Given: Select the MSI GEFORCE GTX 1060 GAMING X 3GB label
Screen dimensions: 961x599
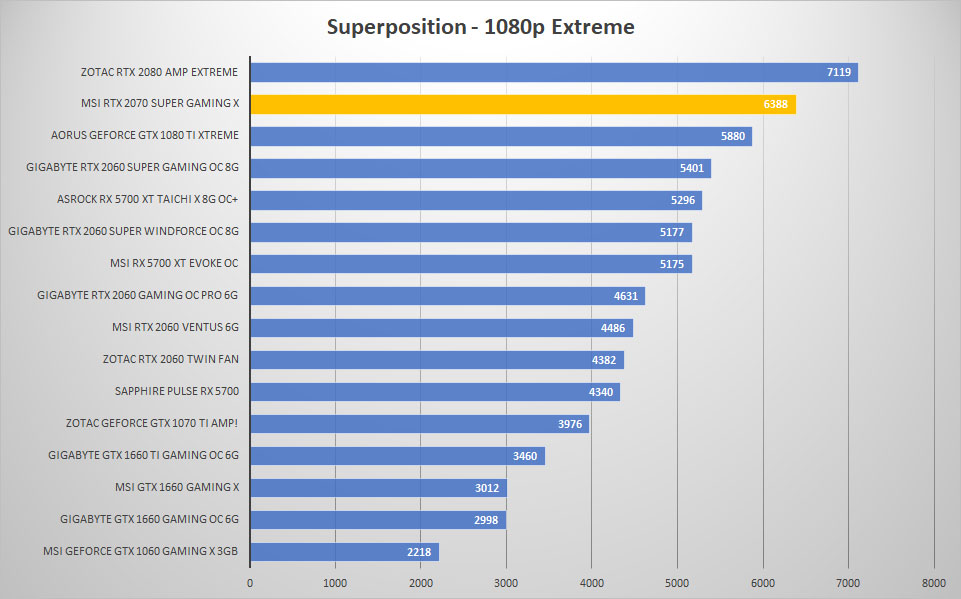Looking at the screenshot, I should (x=140, y=551).
